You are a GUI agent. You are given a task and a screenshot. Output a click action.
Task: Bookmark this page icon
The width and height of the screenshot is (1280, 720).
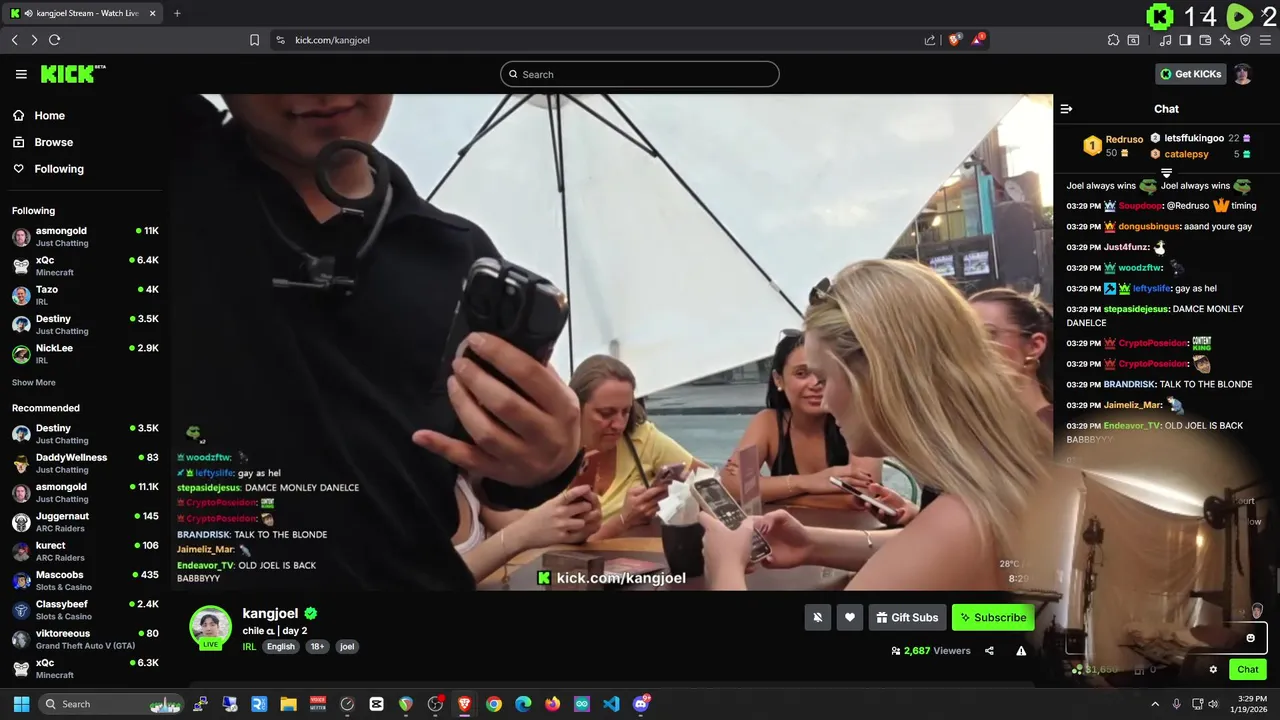[254, 40]
